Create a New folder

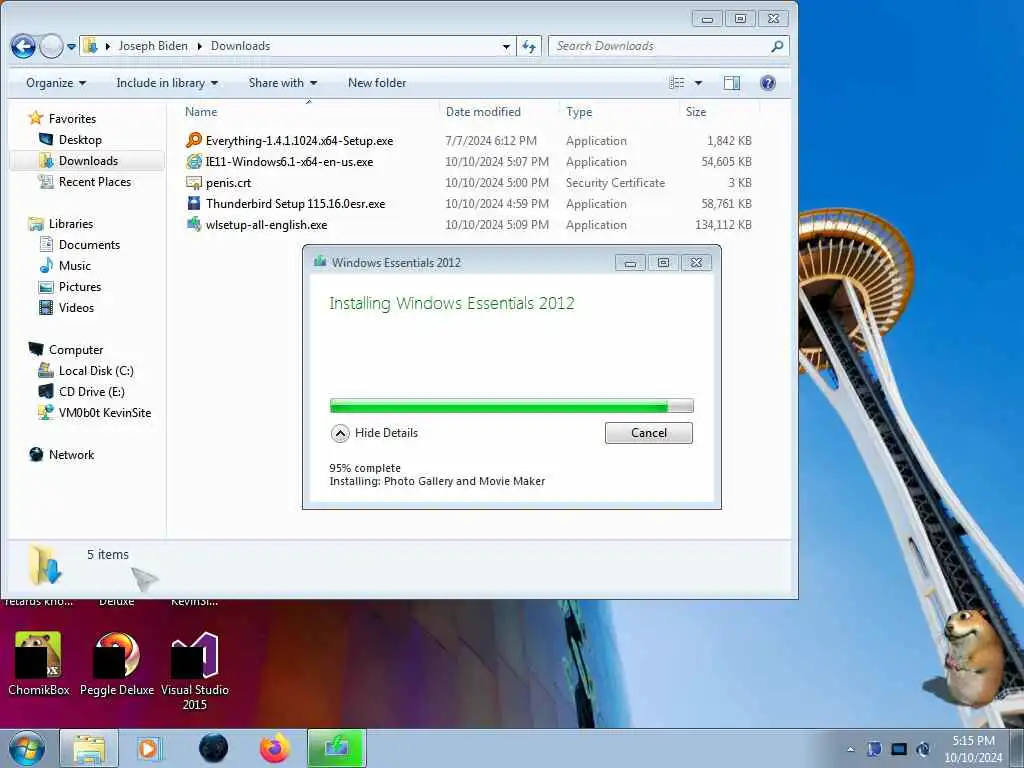point(377,83)
